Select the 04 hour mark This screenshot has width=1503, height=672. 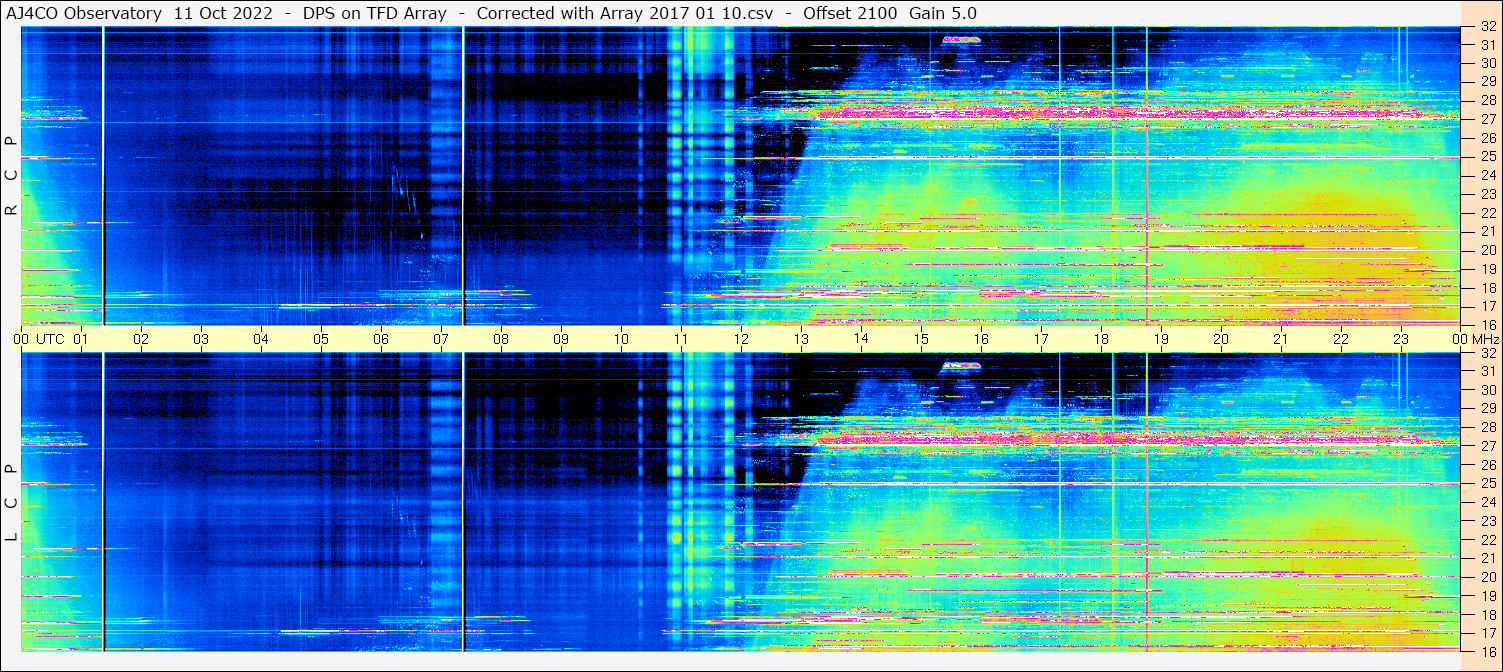(x=261, y=340)
